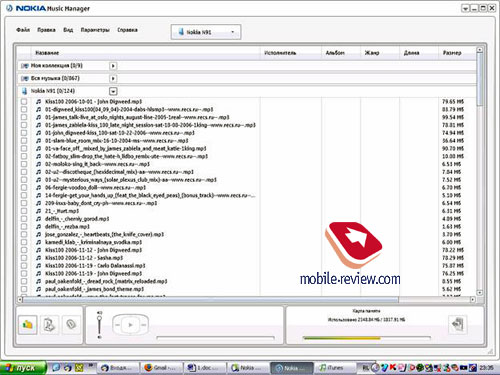
Task: Open the Файл menu
Action: tap(23, 30)
